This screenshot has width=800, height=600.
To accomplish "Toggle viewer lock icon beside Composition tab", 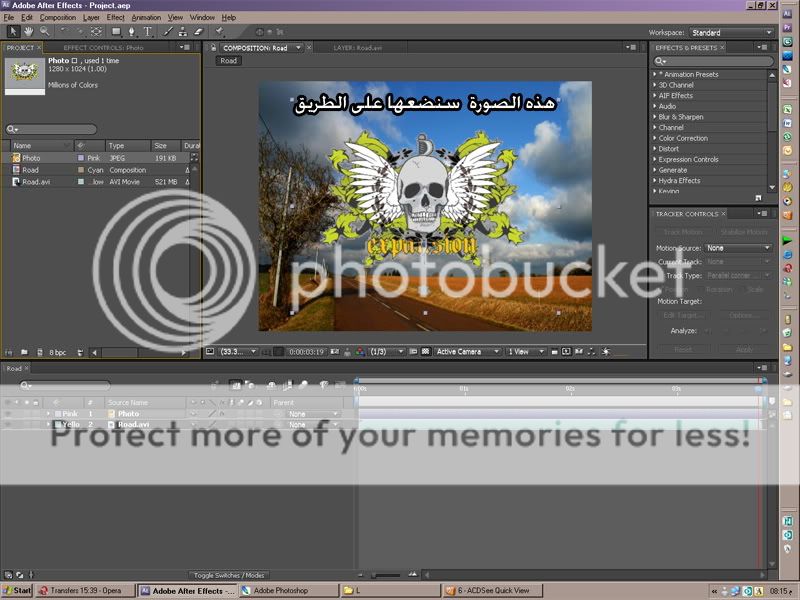I will (213, 47).
